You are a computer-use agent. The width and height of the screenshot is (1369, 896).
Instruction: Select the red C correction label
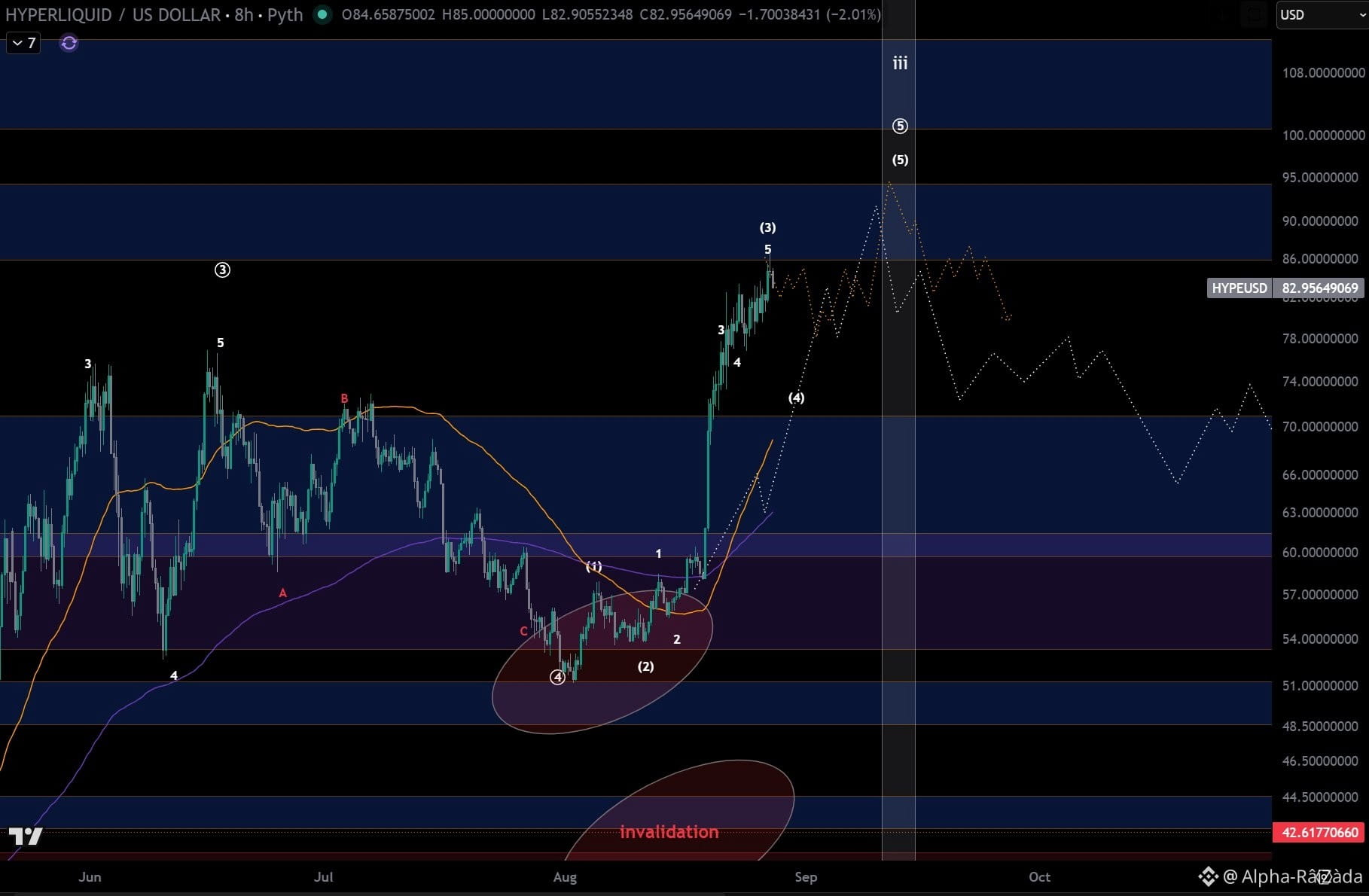pyautogui.click(x=524, y=632)
